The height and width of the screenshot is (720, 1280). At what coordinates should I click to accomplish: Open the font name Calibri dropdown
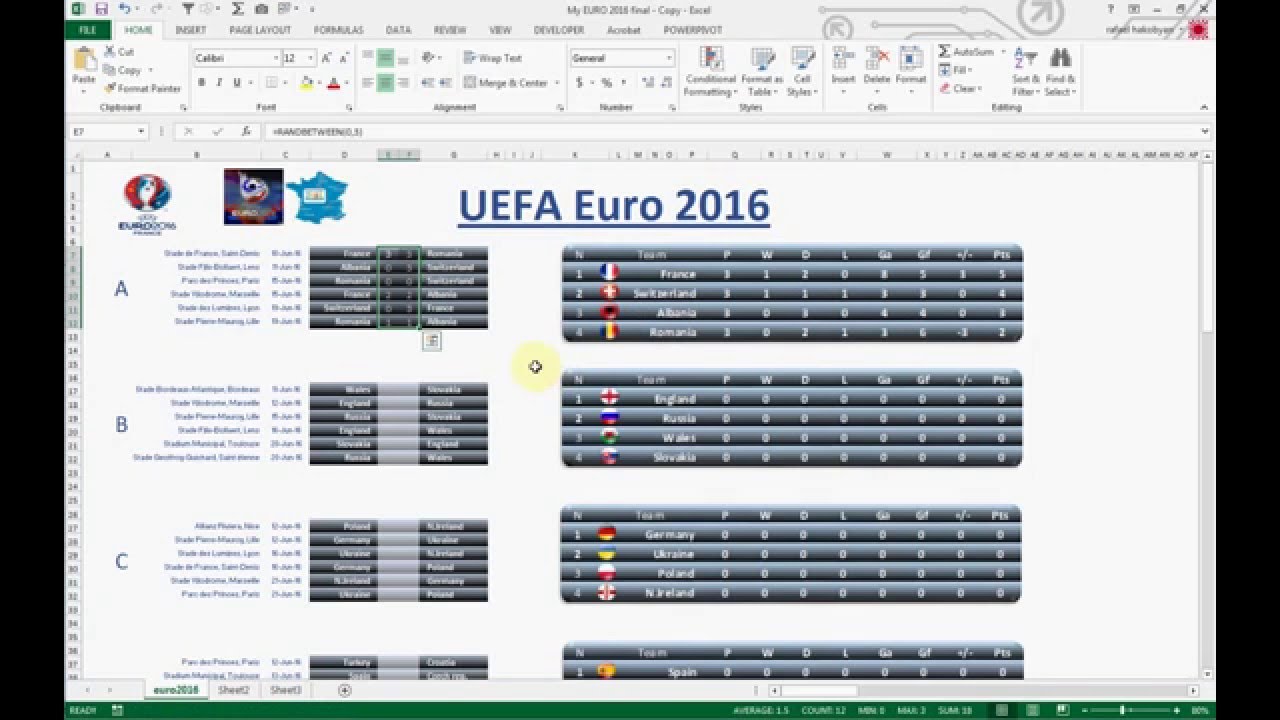tap(276, 58)
